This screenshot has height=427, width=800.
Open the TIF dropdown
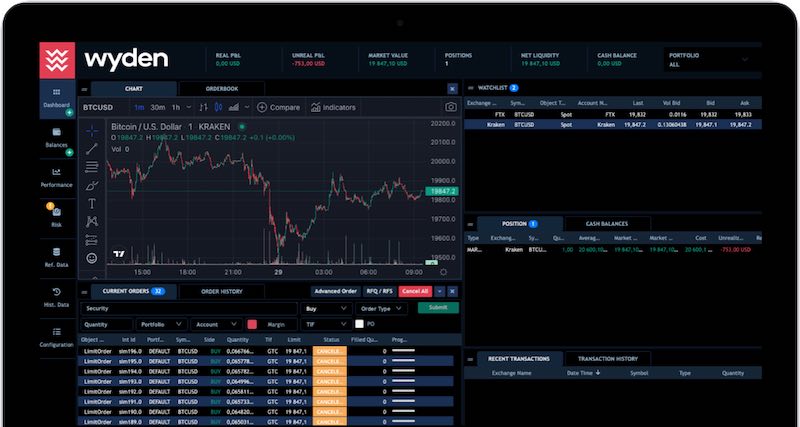pyautogui.click(x=327, y=324)
